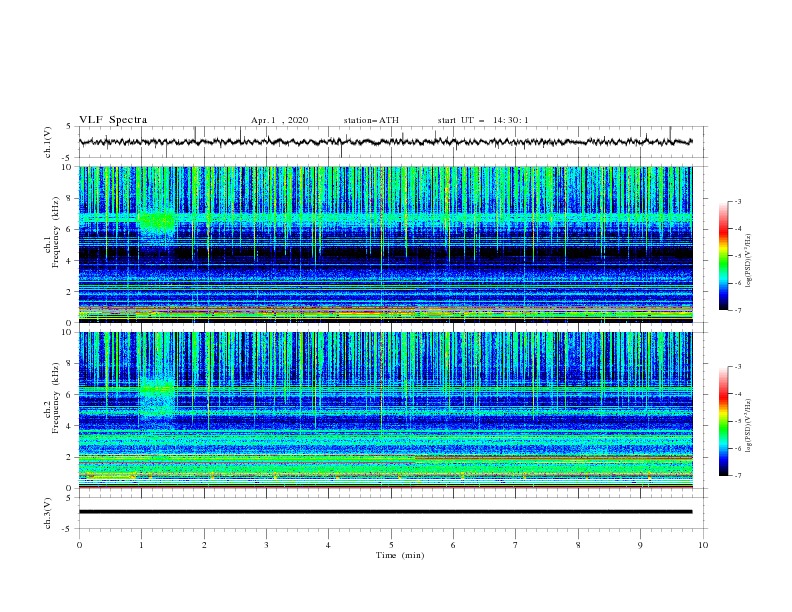Viewport: 792px width, 612px height.
Task: Click the ch.1 voltage waveform trace
Action: tap(385, 142)
